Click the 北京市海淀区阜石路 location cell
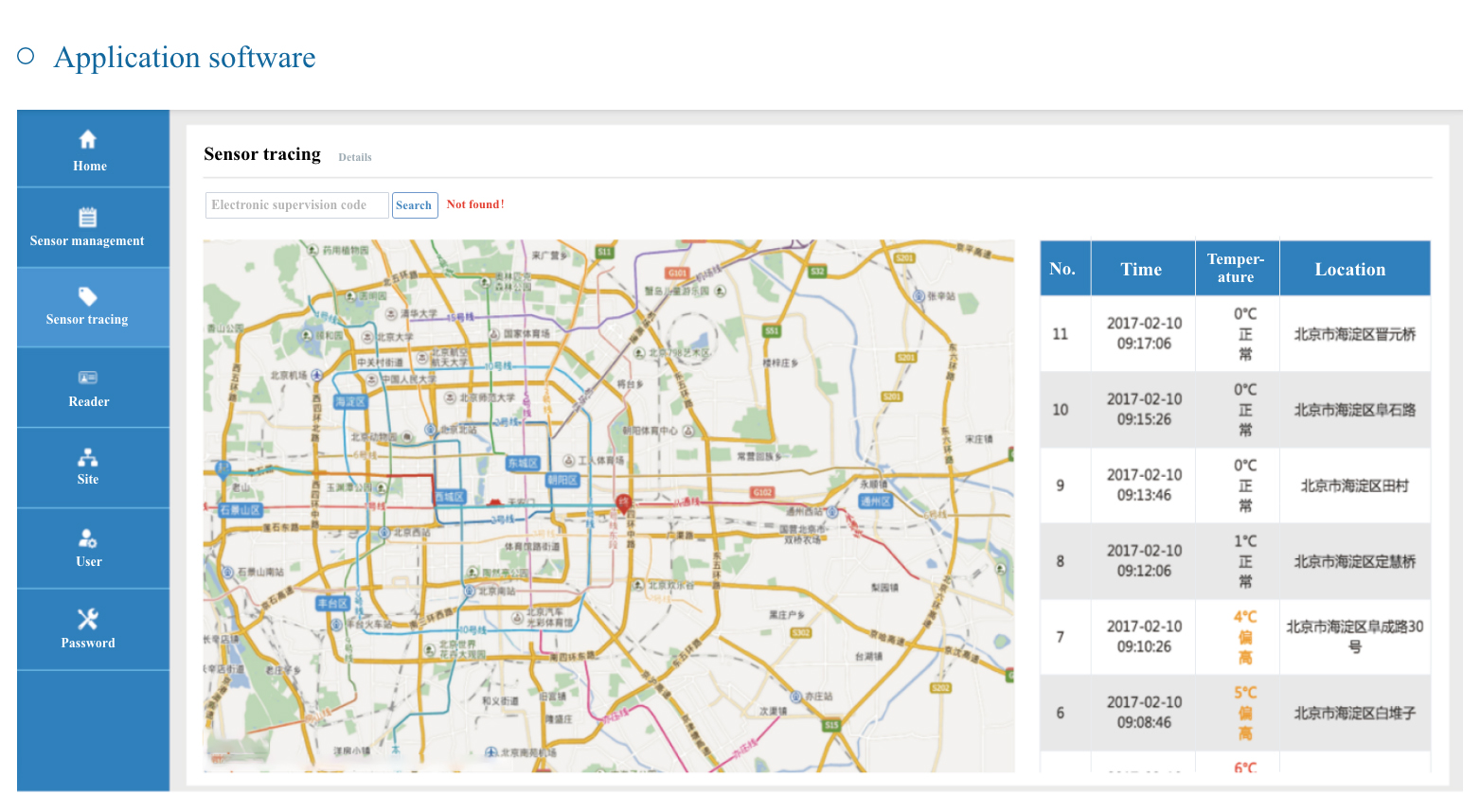Viewport: 1481px width, 812px height. (x=1355, y=410)
